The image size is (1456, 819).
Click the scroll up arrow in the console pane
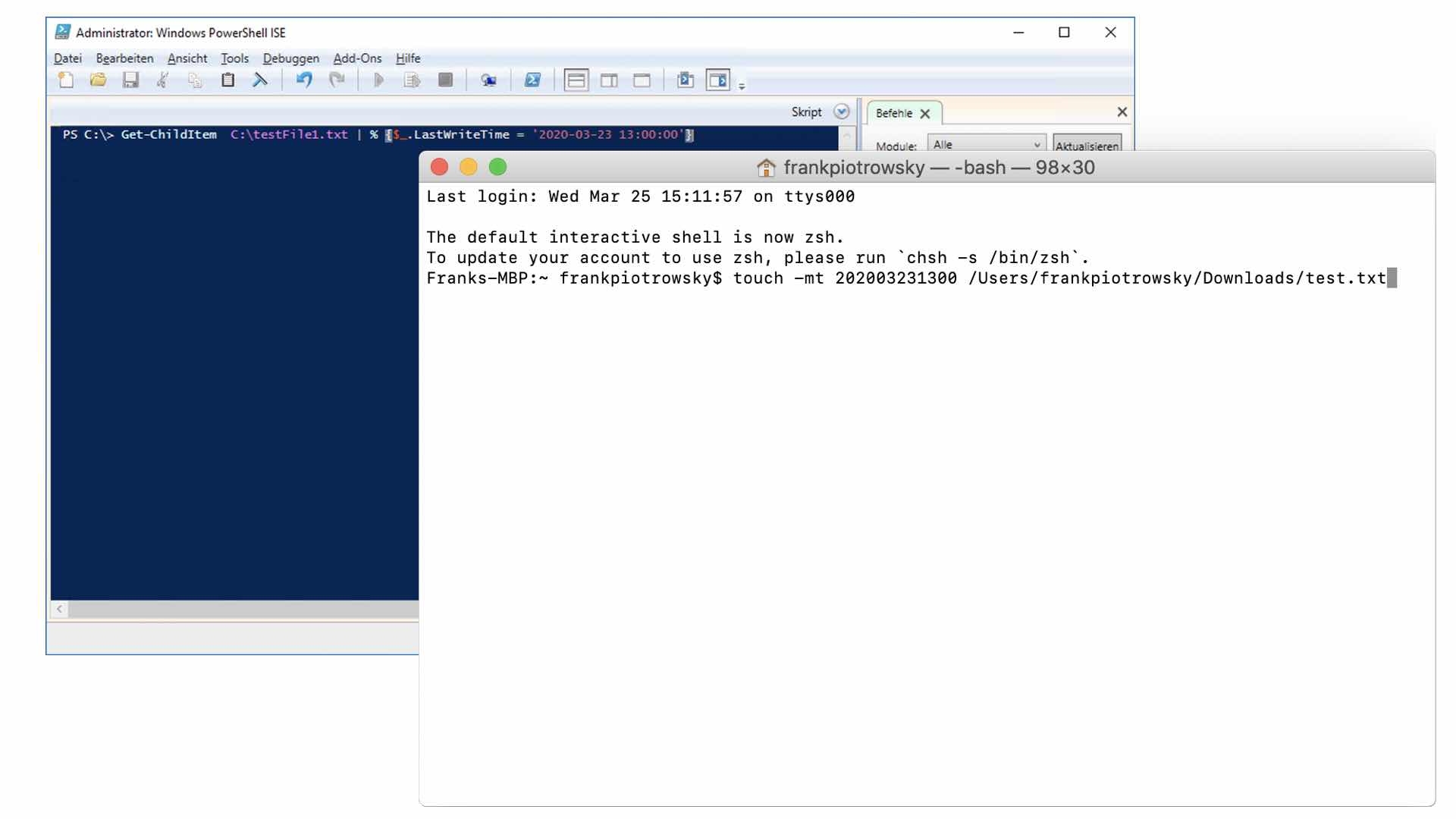(x=847, y=137)
